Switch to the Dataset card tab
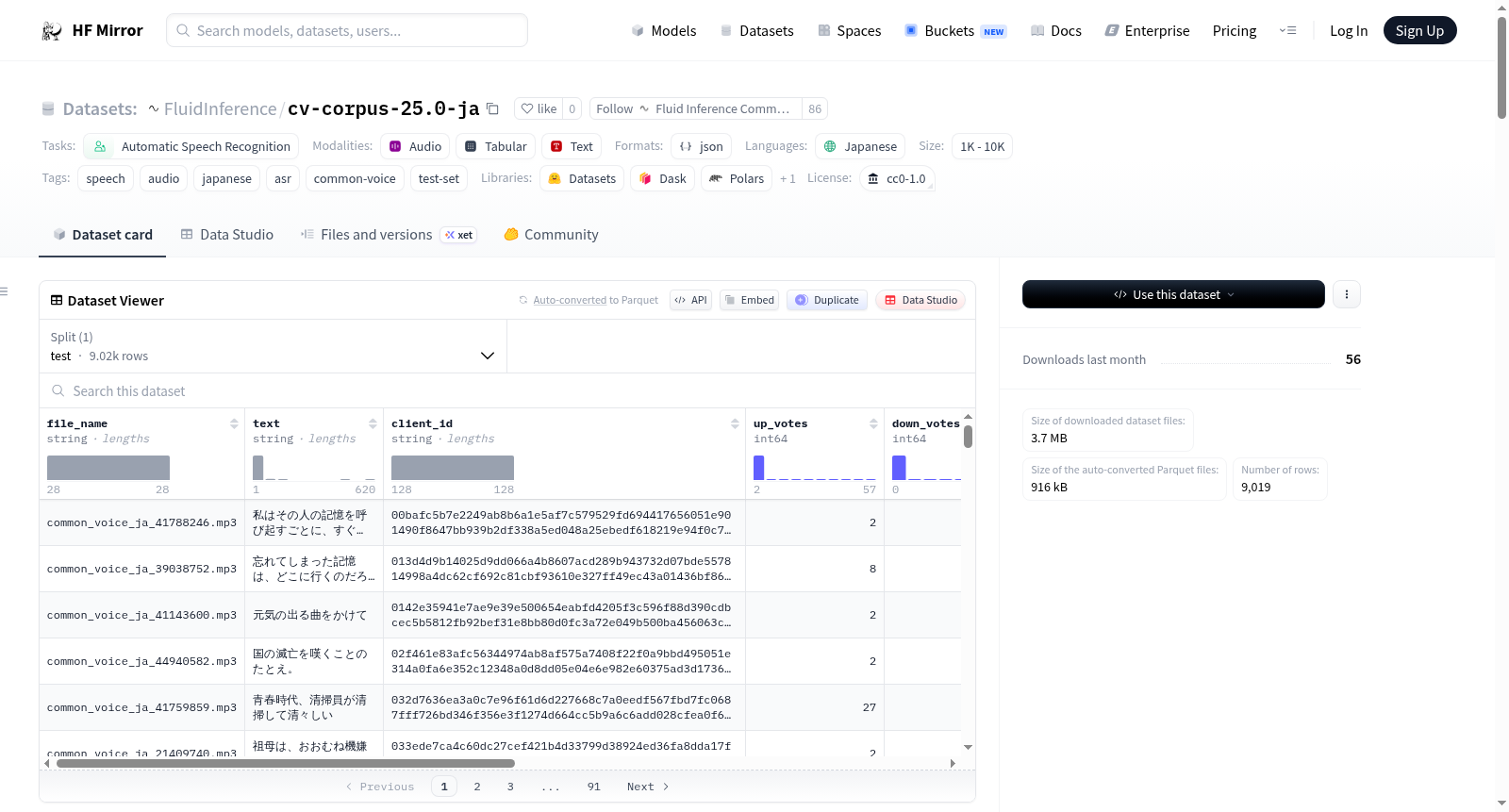The image size is (1509, 812). pyautogui.click(x=102, y=235)
